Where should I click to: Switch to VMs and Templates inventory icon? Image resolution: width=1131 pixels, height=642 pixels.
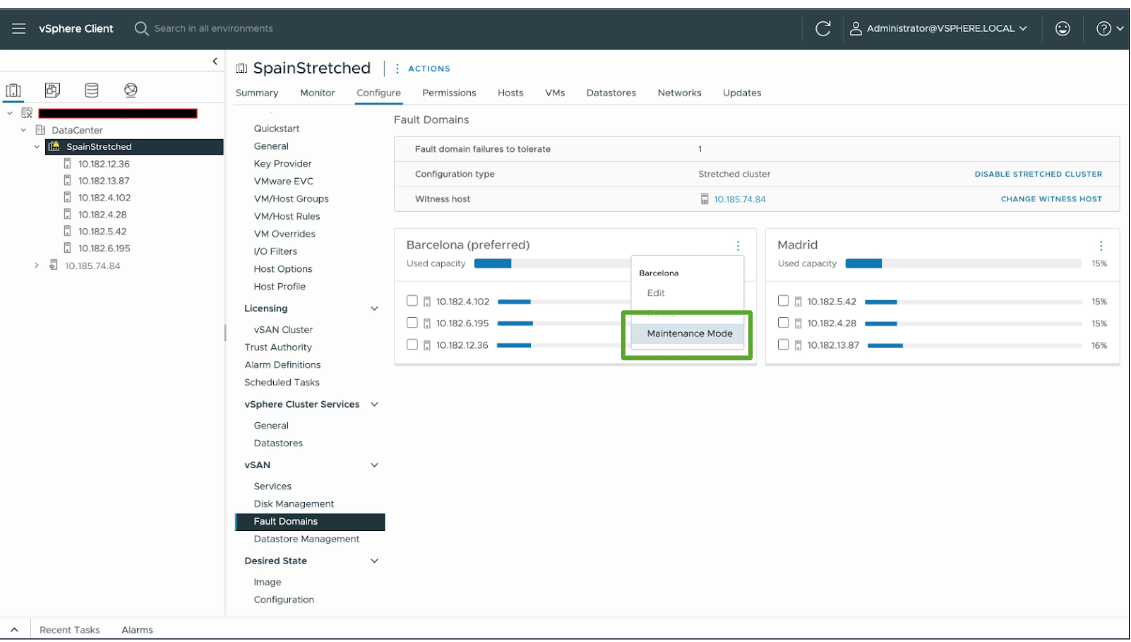click(53, 91)
